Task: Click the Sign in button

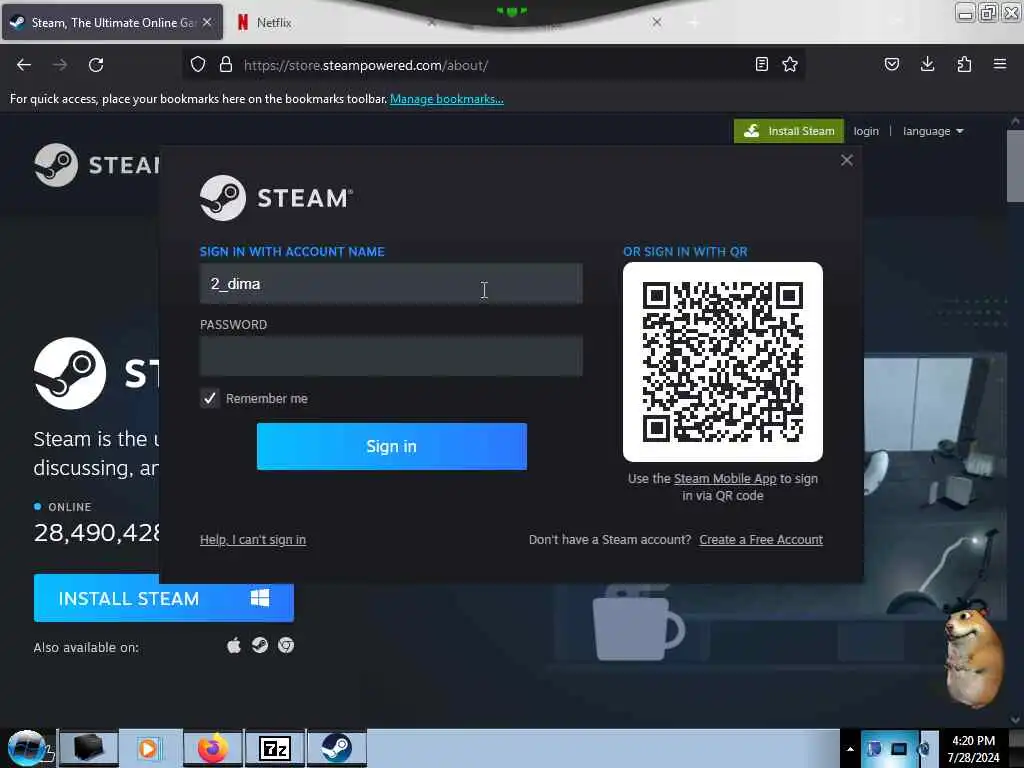Action: 392,447
